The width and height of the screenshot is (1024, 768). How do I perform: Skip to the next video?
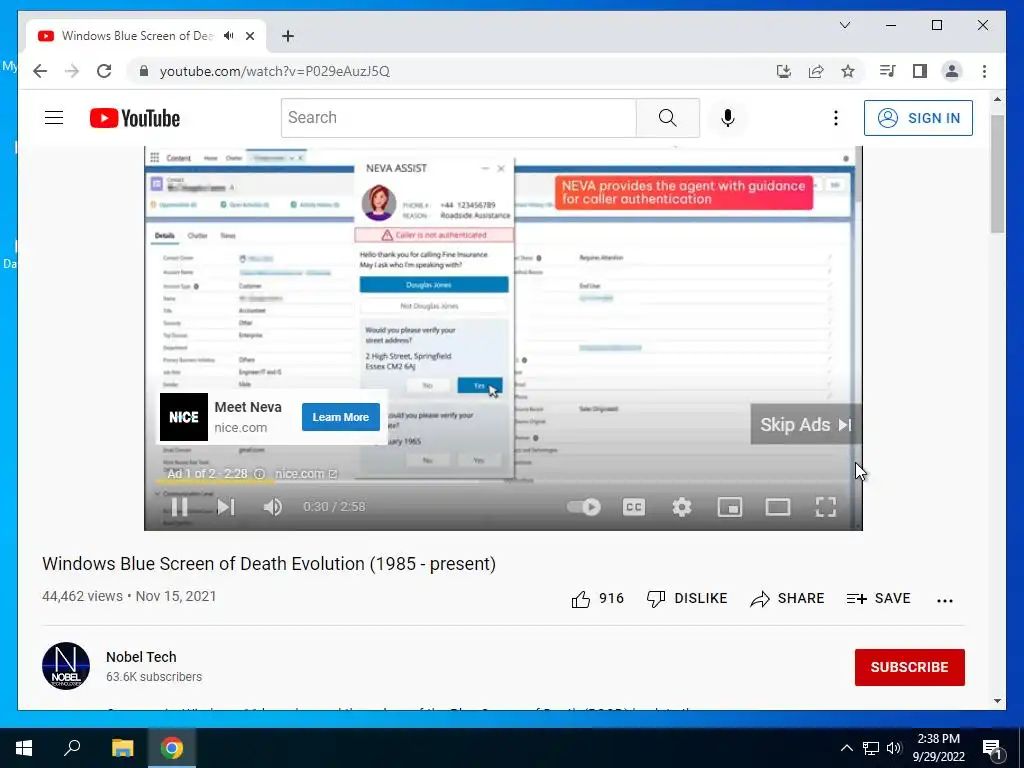(x=226, y=507)
